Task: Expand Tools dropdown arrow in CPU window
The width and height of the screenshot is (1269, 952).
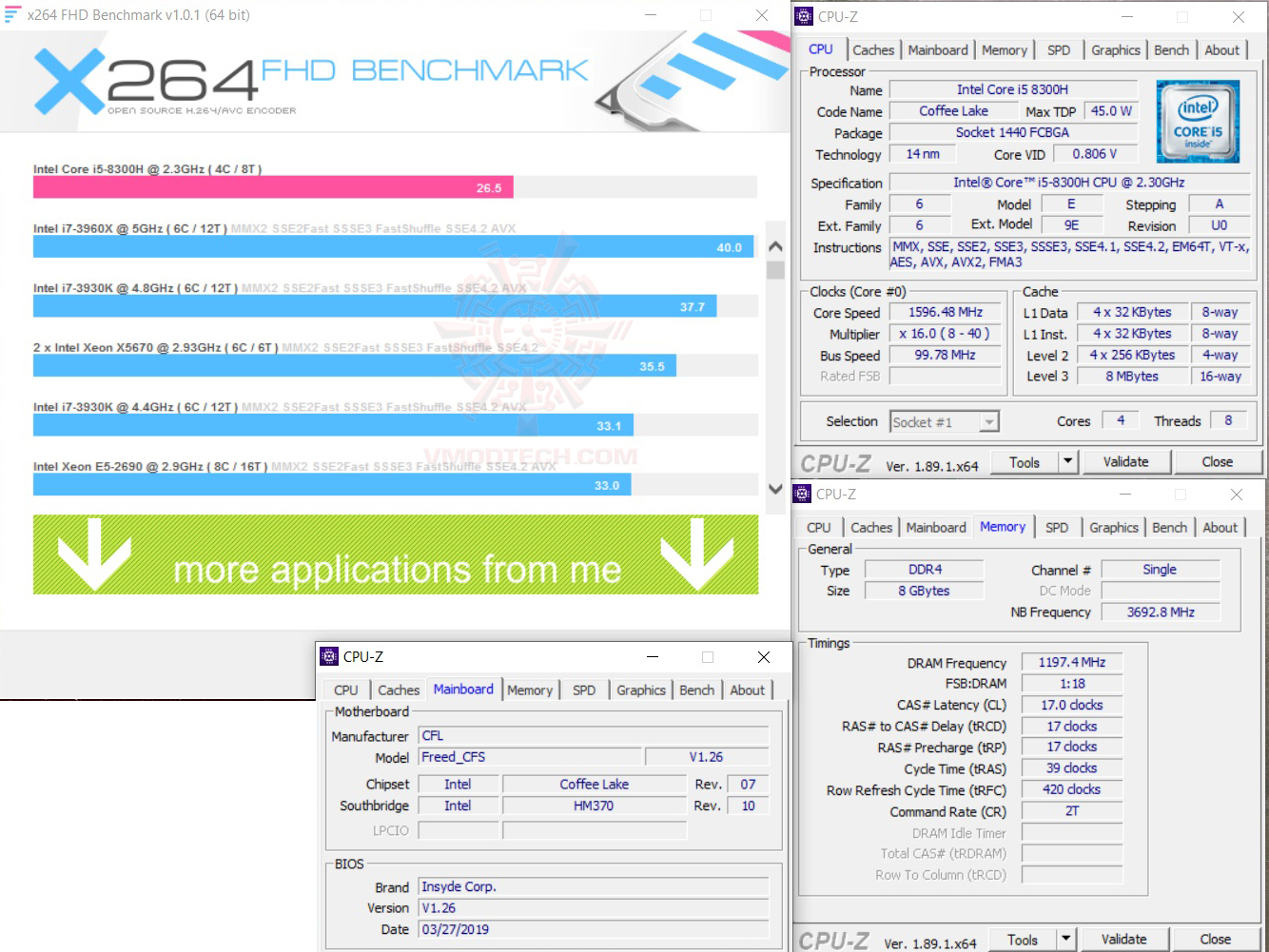Action: click(x=1067, y=462)
